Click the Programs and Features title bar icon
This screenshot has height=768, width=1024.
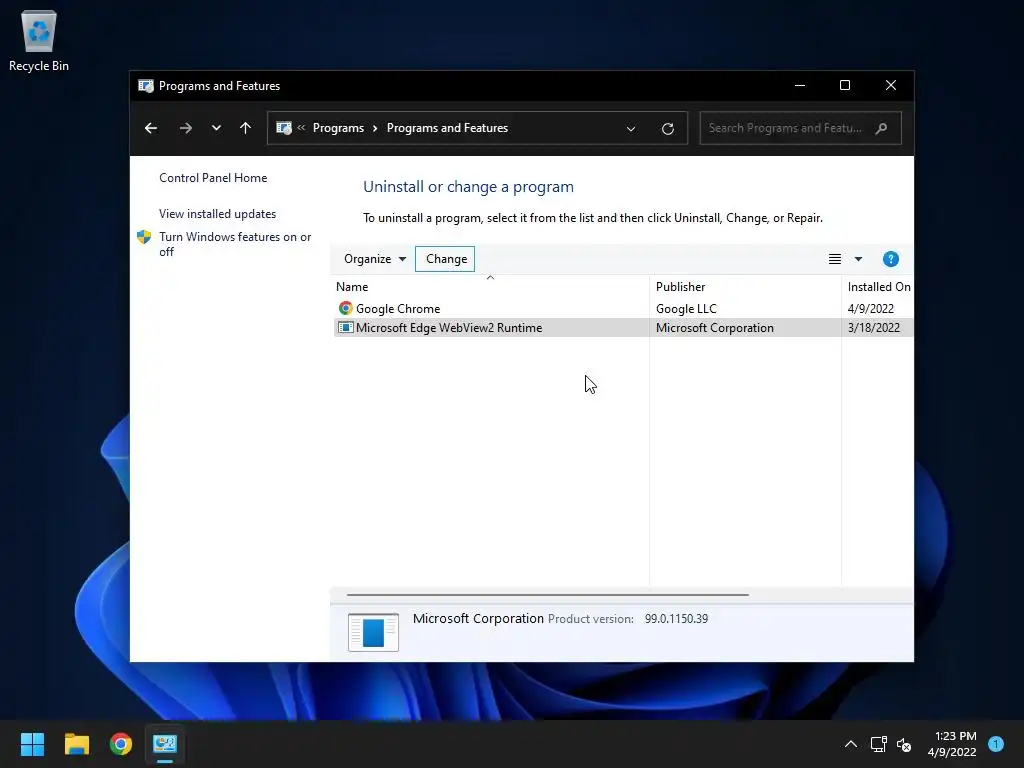(x=146, y=86)
